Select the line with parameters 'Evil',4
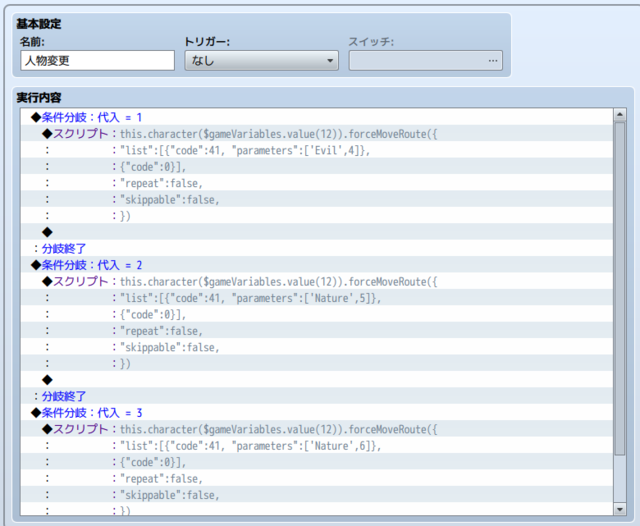Screen dimensions: 640x526 pos(317,150)
